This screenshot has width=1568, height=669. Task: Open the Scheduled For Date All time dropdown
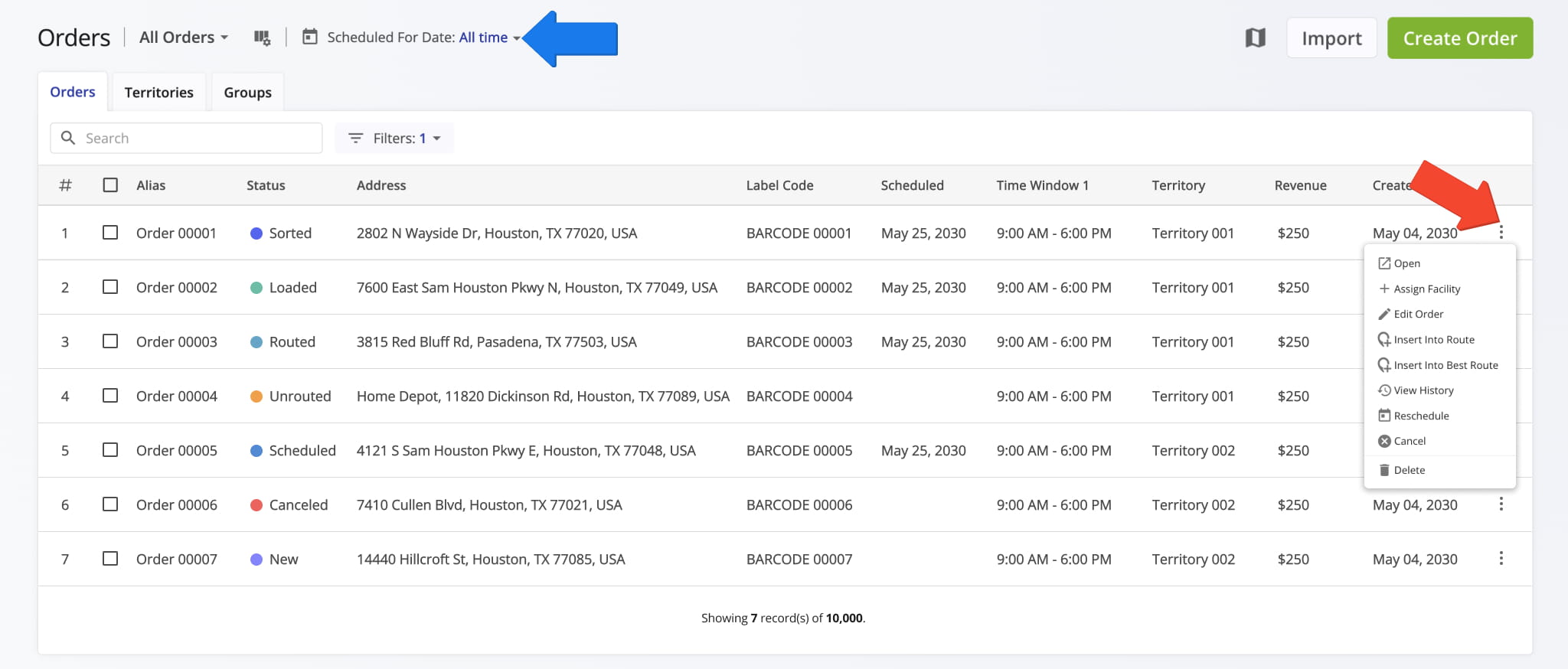(490, 38)
